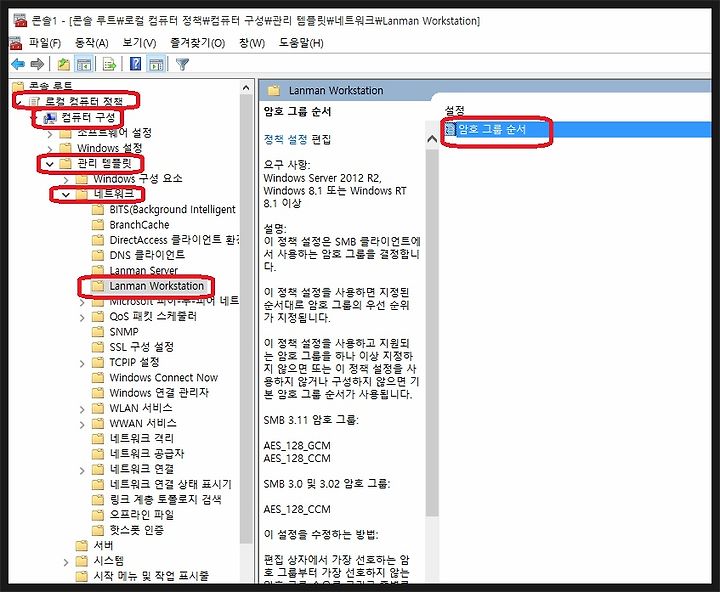The height and width of the screenshot is (592, 720).
Task: Select BITS(Background Intelligent tree folder
Action: (172, 209)
